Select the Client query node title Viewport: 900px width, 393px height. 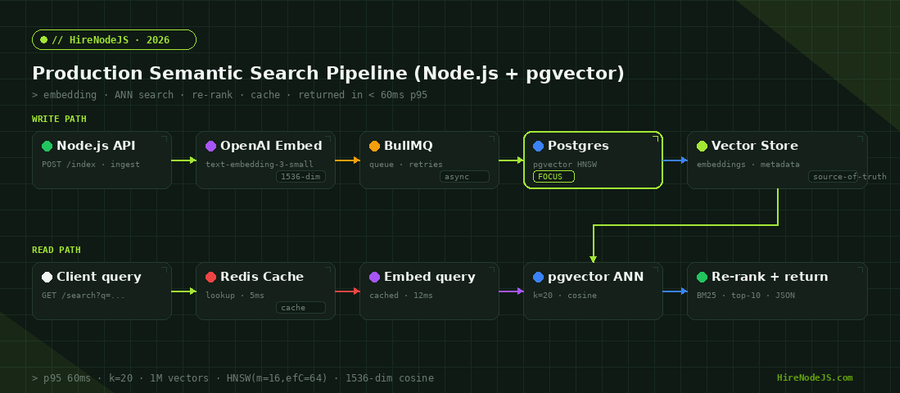click(x=99, y=277)
